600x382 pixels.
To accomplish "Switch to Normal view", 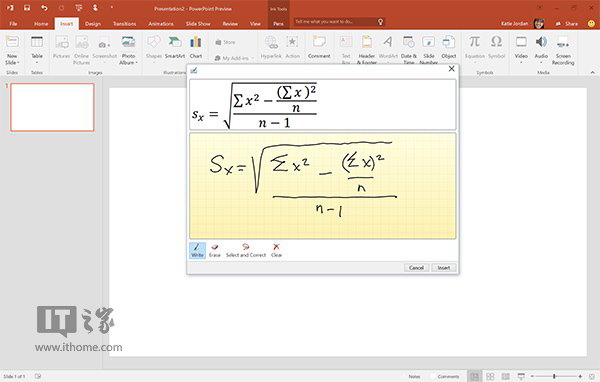I will pyautogui.click(x=474, y=377).
